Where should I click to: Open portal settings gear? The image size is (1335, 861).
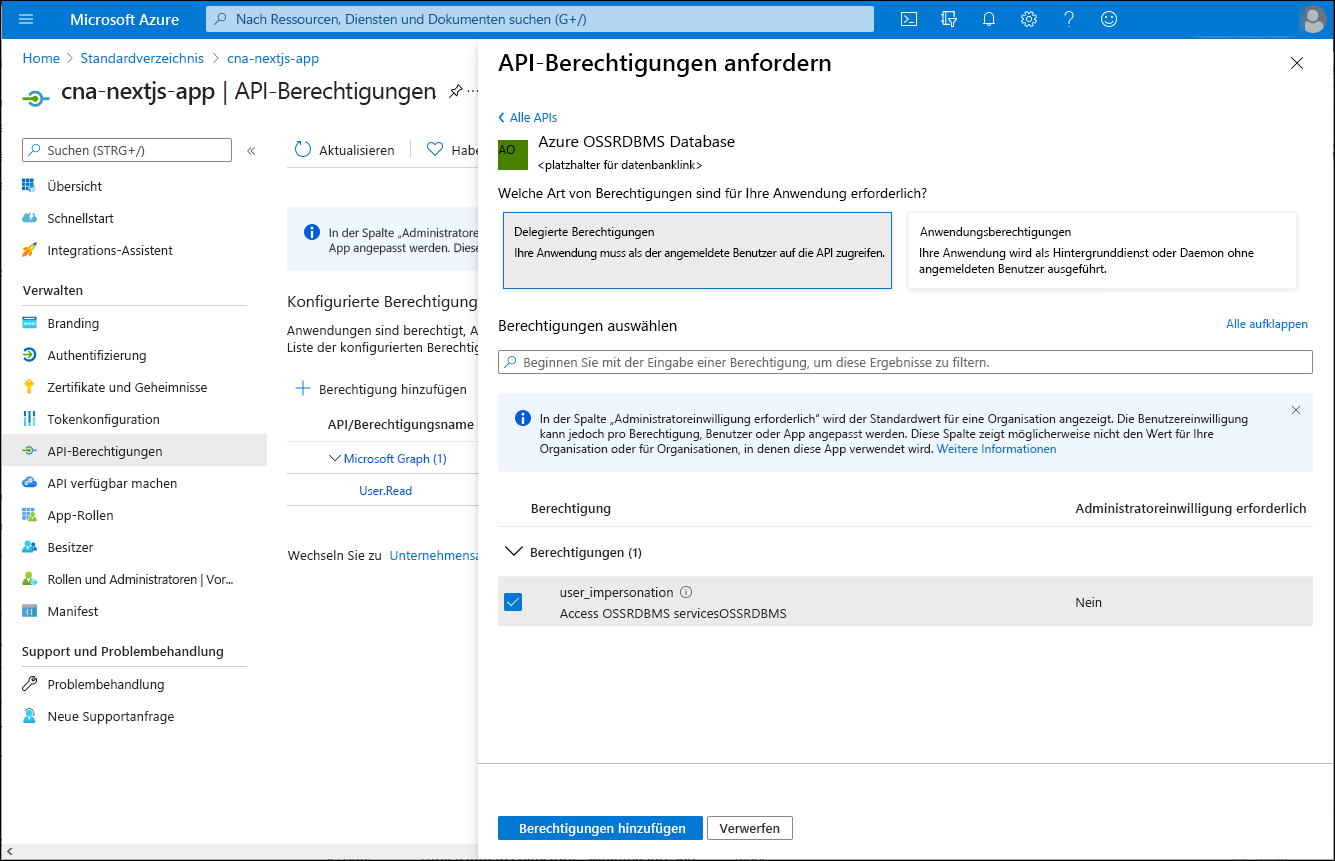point(1029,19)
